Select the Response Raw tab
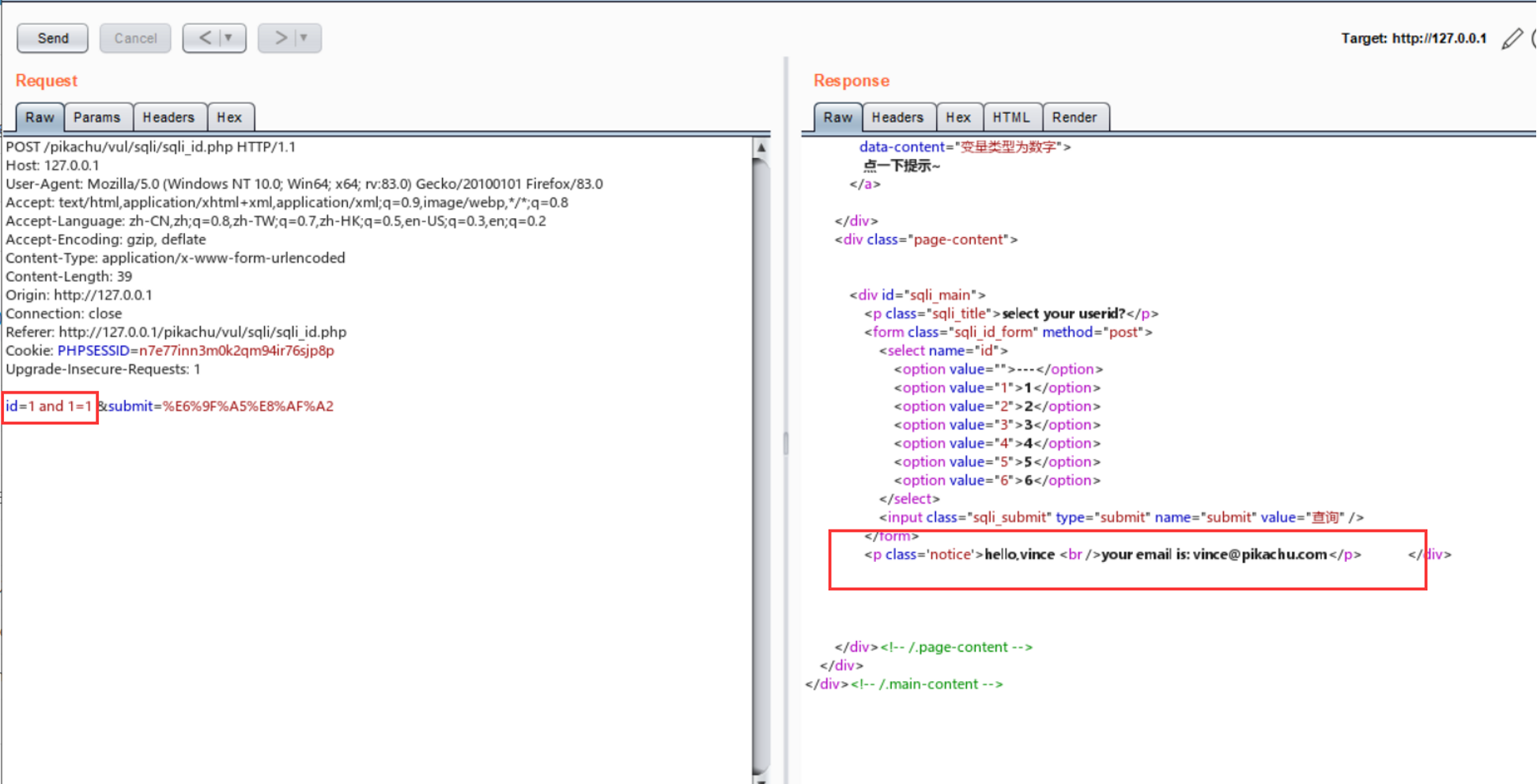Image resolution: width=1537 pixels, height=784 pixels. (837, 117)
